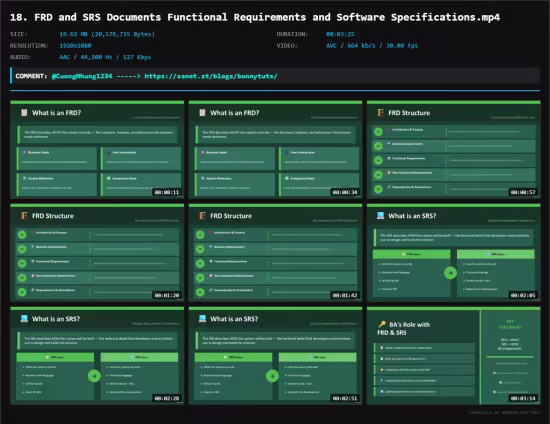Select the file title ending in Specifications.mp4

(x=255, y=17)
